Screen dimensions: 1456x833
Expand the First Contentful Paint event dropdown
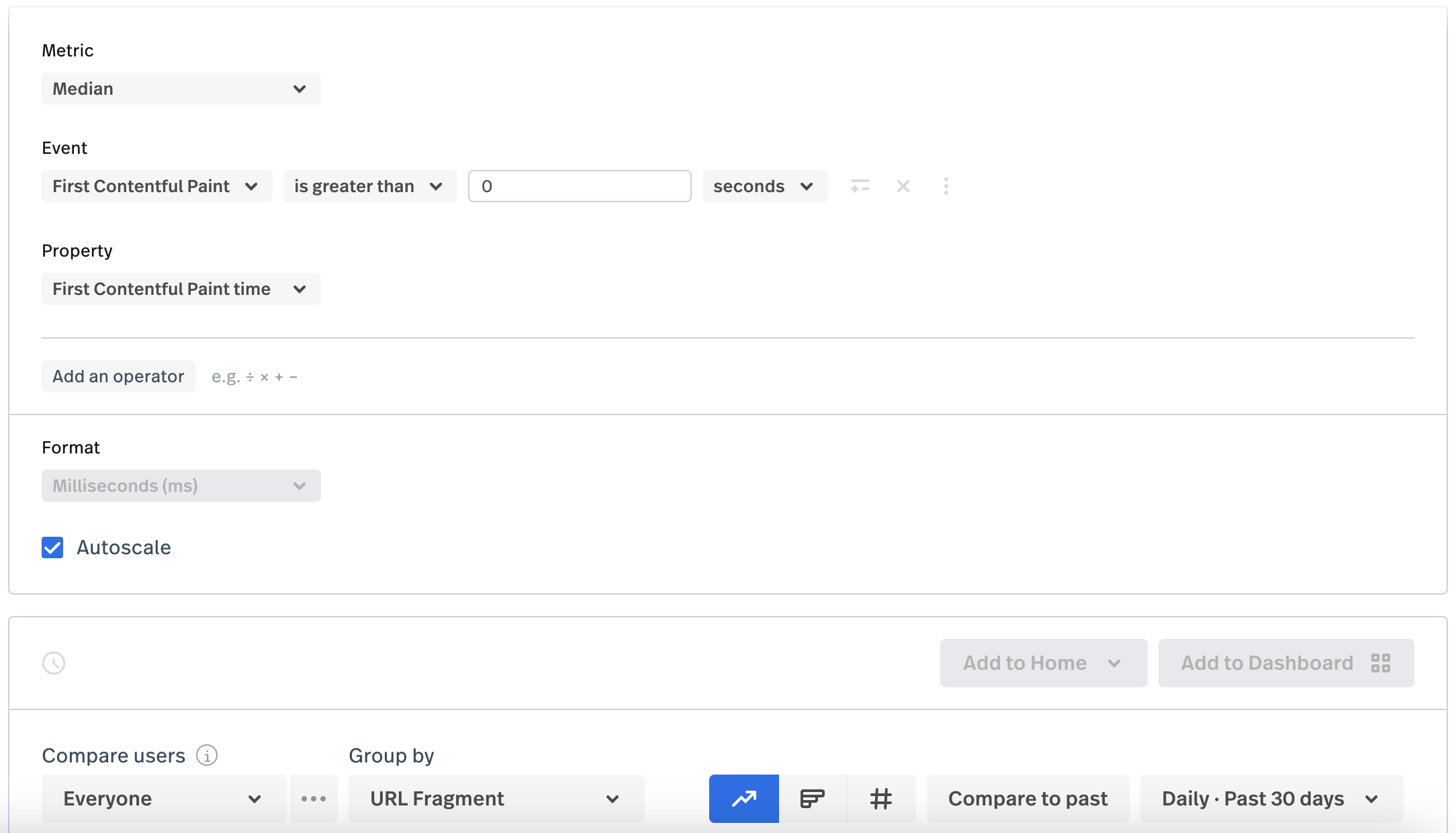[156, 186]
